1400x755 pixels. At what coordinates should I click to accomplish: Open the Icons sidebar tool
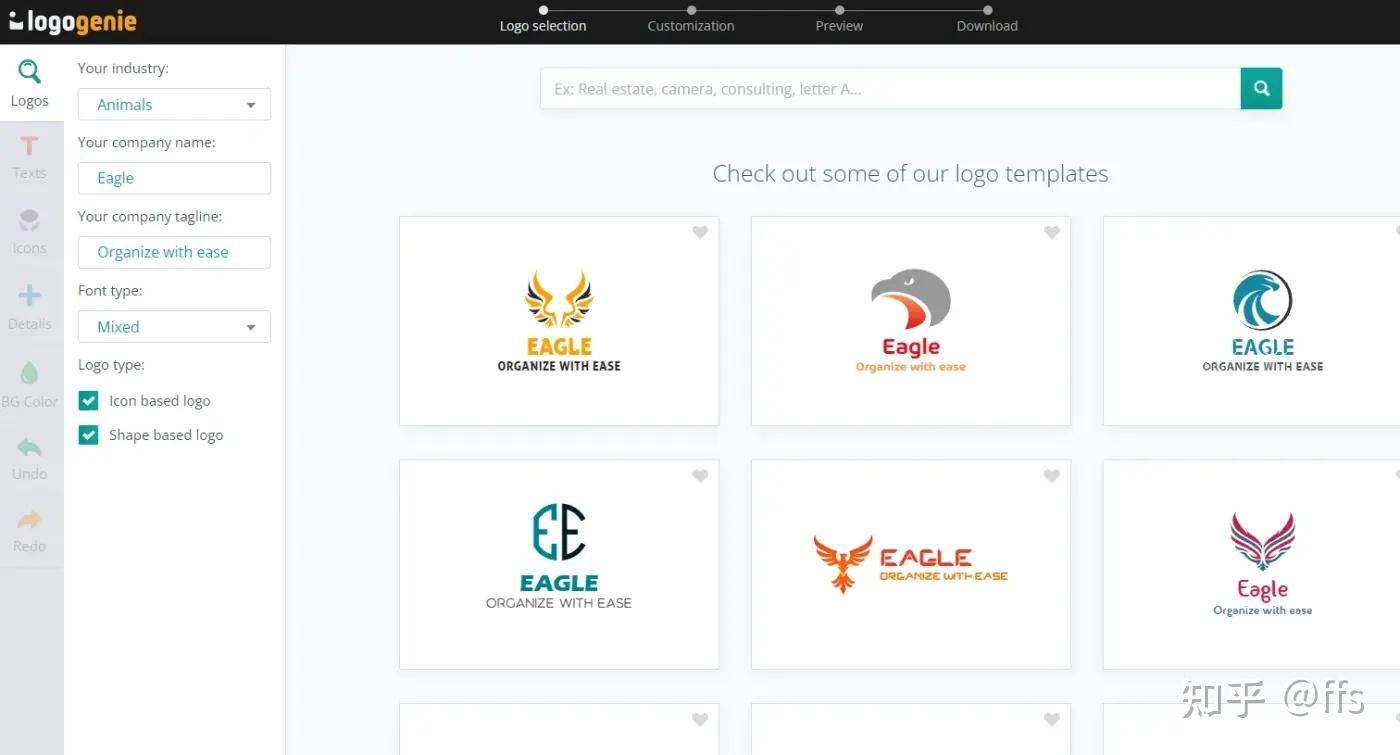pyautogui.click(x=30, y=231)
